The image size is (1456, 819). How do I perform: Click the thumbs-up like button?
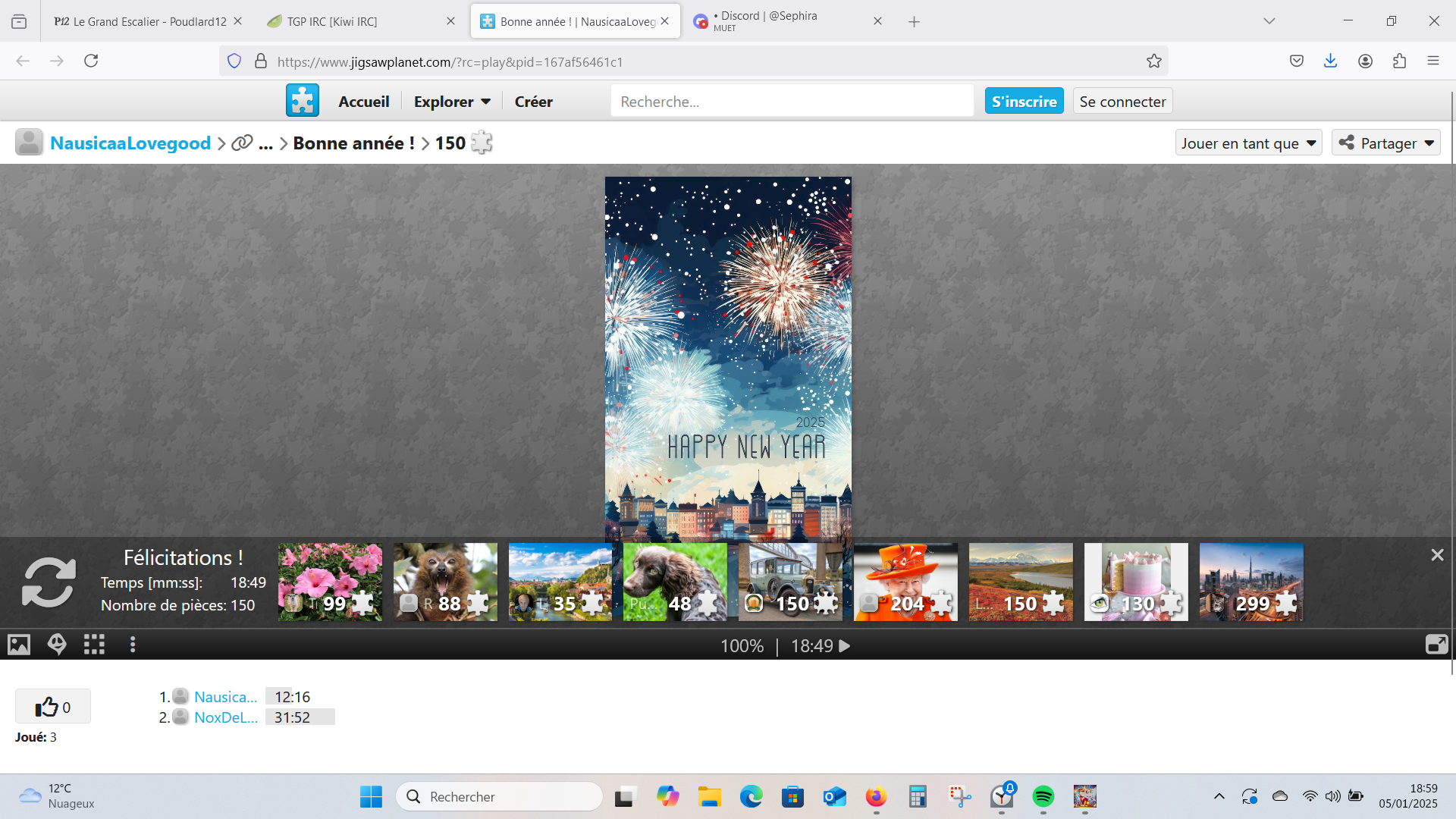coord(53,707)
